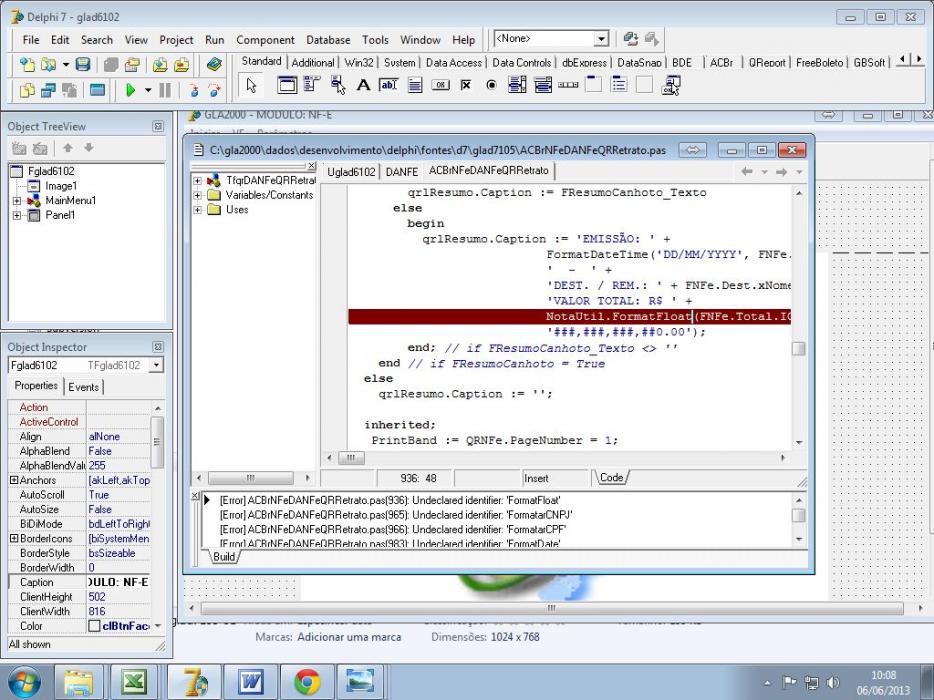Viewport: 934px width, 700px height.
Task: Open the Uglad6102 editor tab
Action: coord(351,172)
